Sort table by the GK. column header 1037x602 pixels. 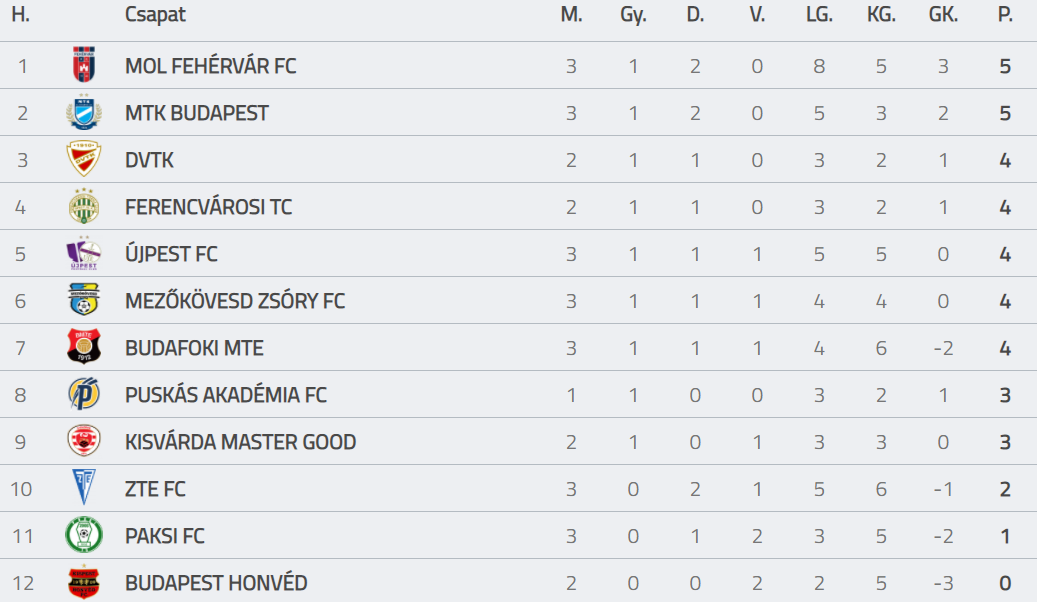coord(943,15)
